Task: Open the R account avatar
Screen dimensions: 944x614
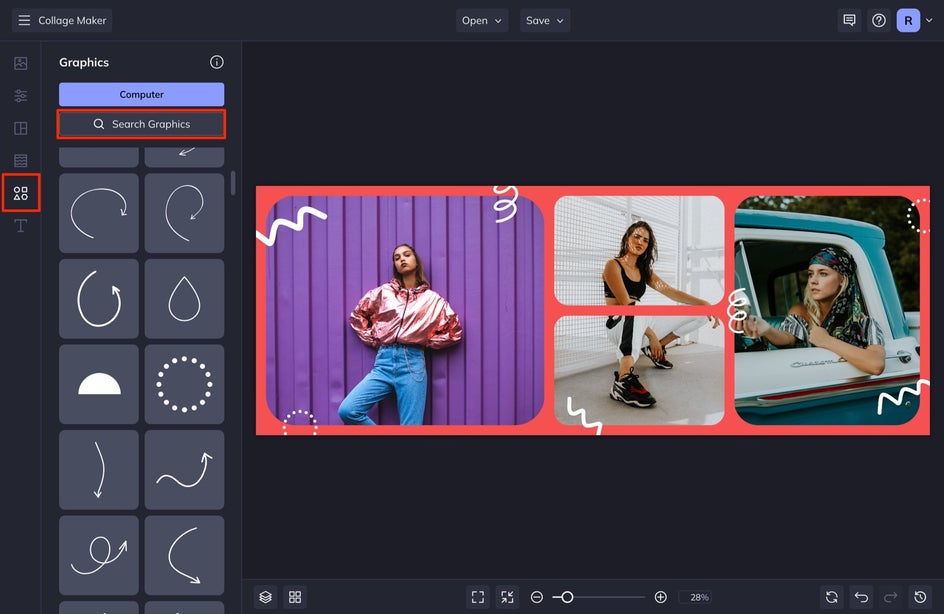Action: point(908,20)
